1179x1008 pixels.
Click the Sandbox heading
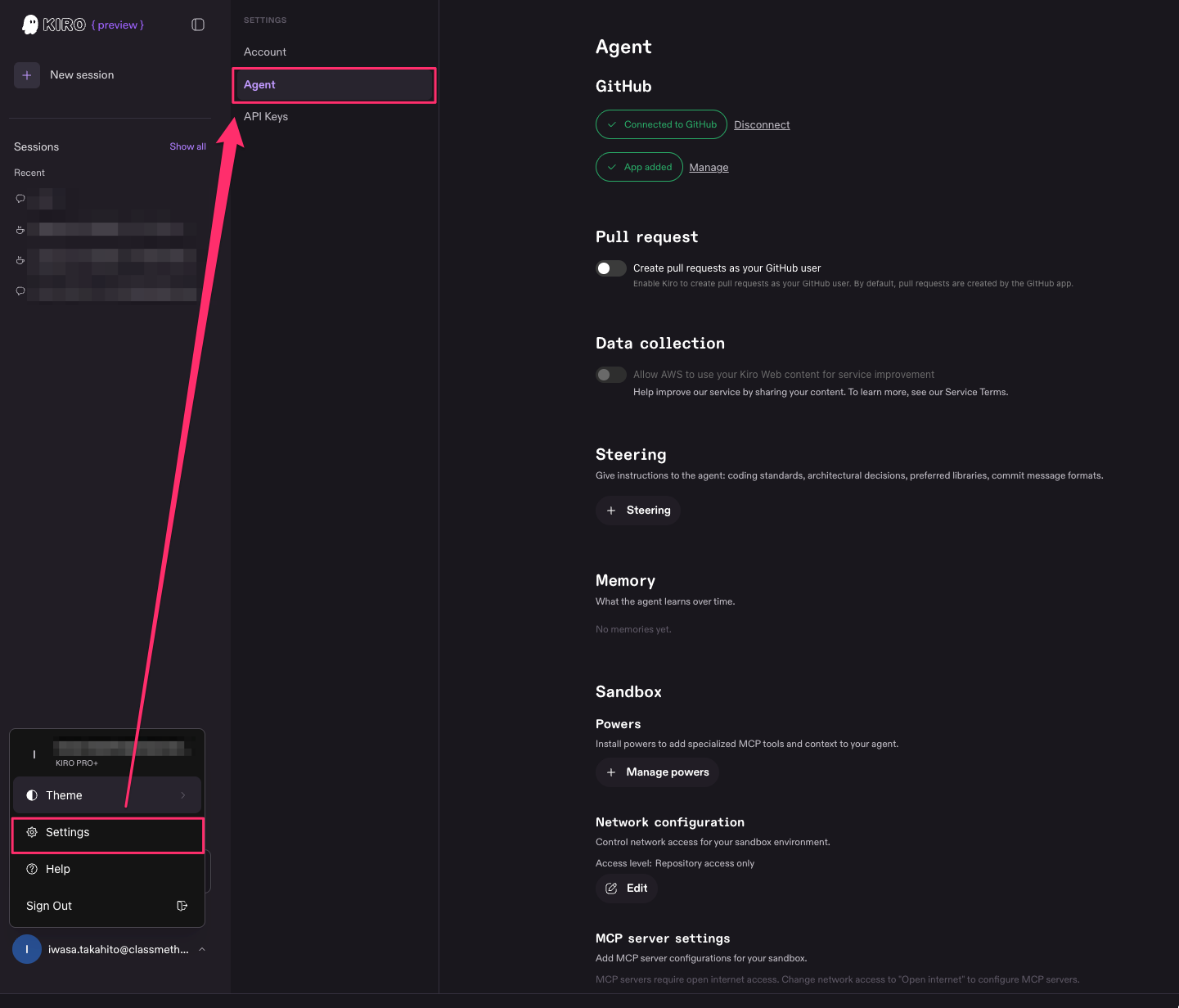point(628,692)
